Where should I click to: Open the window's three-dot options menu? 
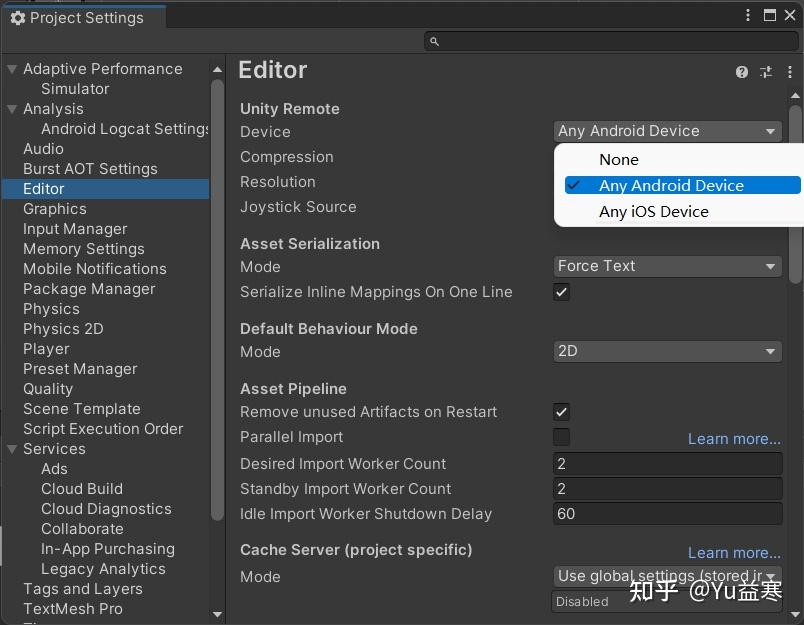point(746,15)
